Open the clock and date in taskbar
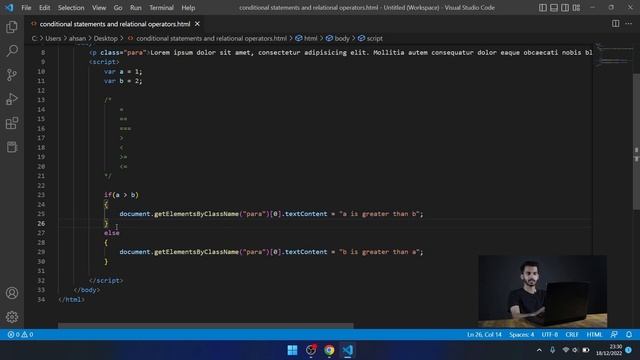The image size is (640, 360). [609, 350]
